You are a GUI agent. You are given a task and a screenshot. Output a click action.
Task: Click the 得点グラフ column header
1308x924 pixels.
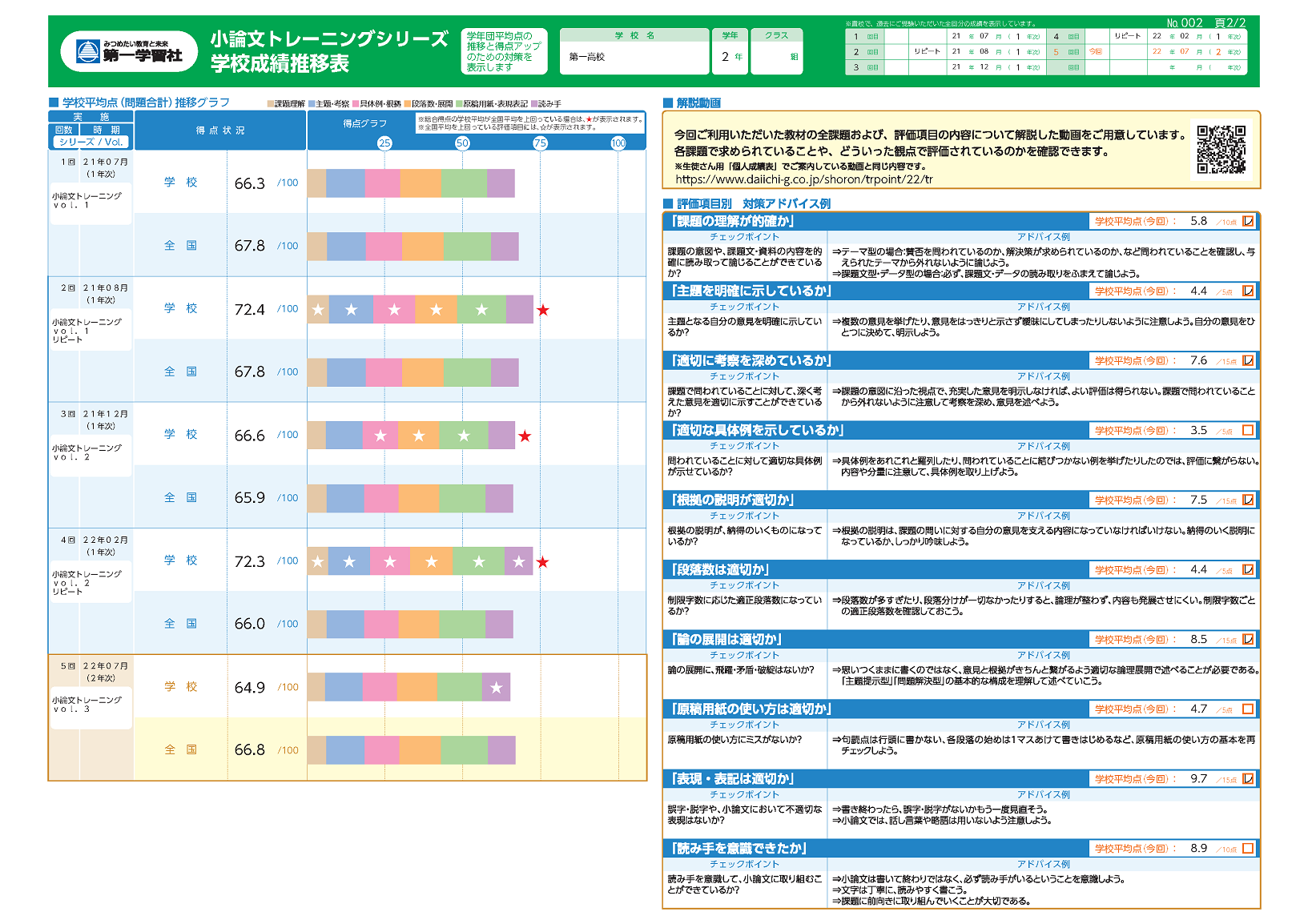(x=364, y=123)
